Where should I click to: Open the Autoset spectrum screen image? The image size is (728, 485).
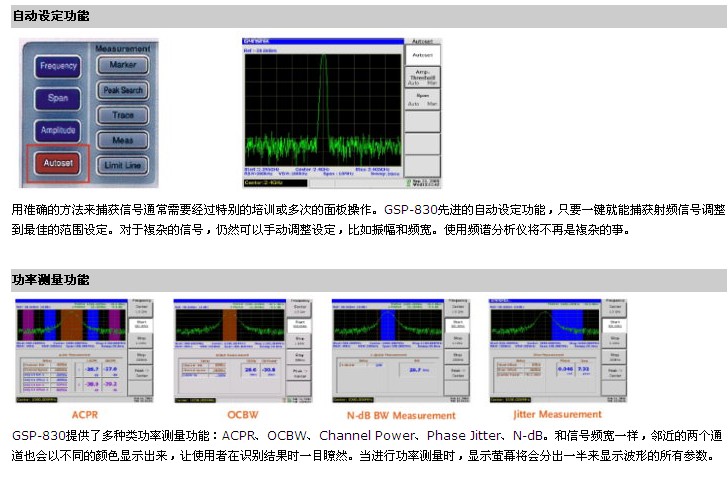click(x=341, y=113)
